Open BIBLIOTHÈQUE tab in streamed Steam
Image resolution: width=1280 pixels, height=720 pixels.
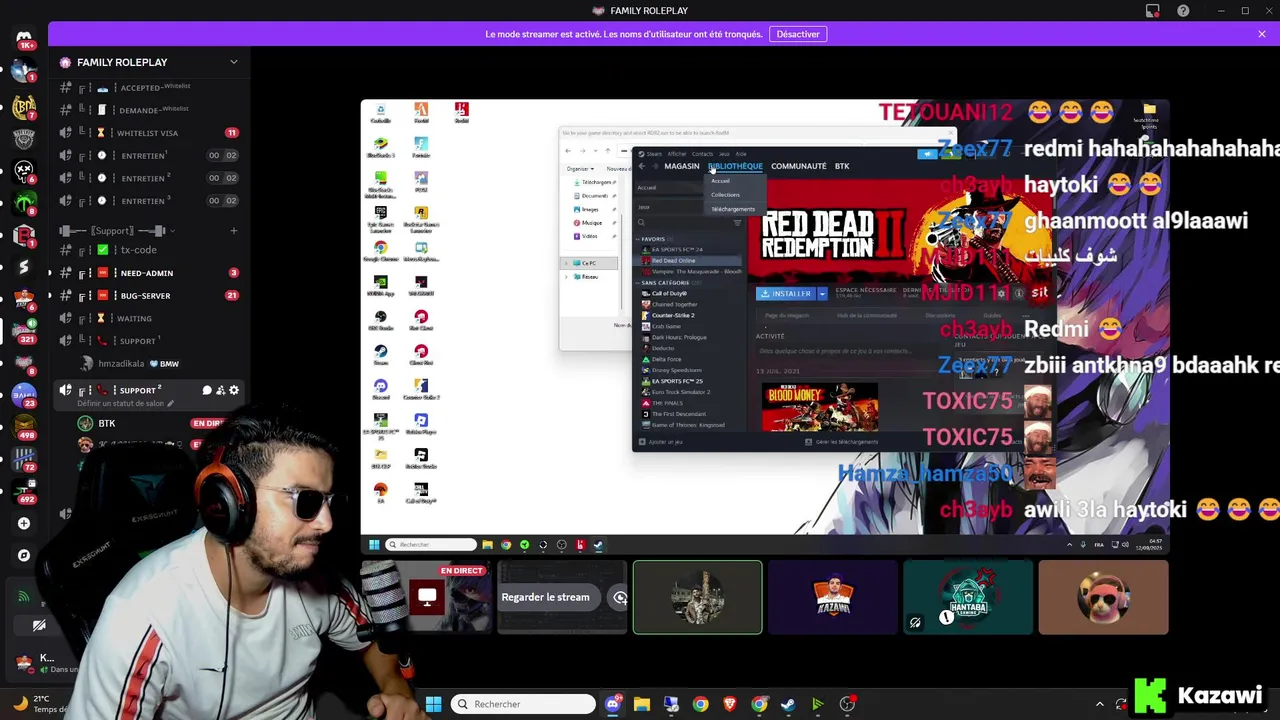[735, 166]
